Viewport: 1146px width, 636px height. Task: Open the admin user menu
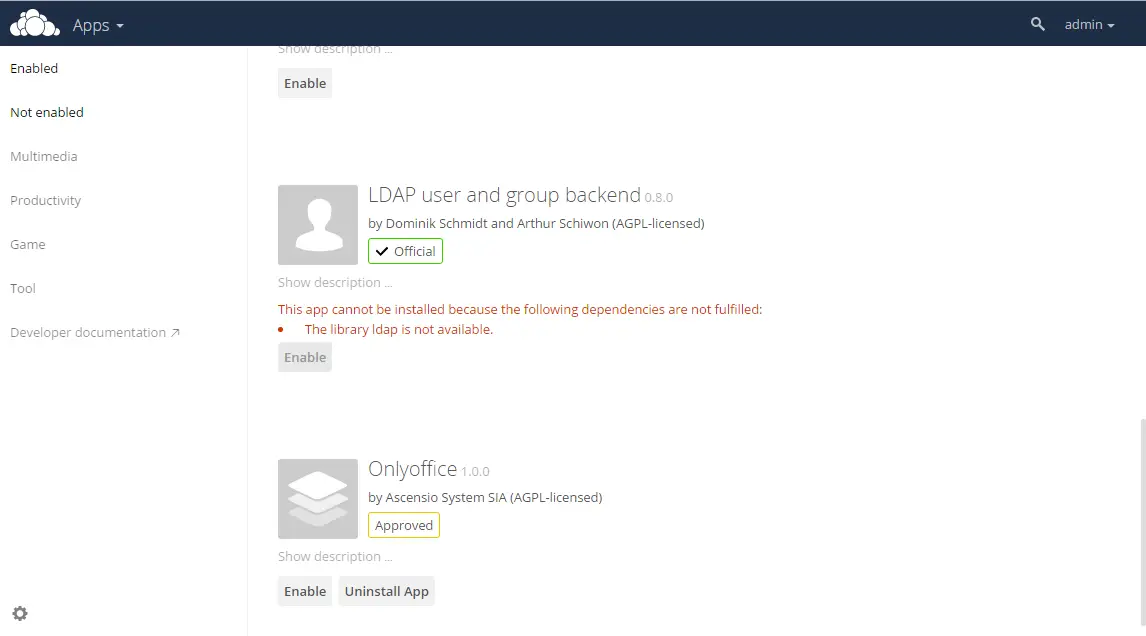click(1089, 24)
